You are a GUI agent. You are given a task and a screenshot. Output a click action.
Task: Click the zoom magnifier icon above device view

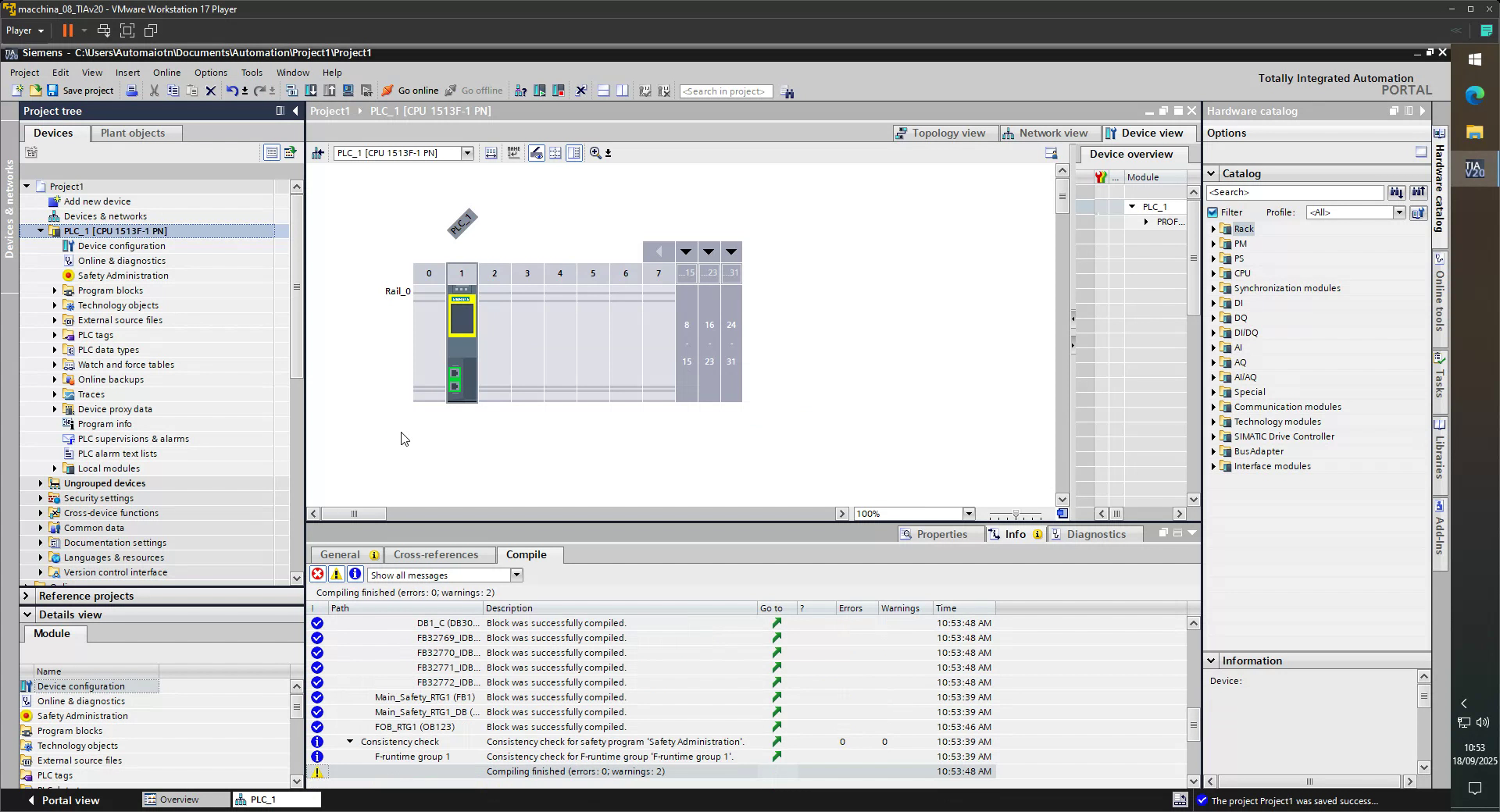[594, 153]
